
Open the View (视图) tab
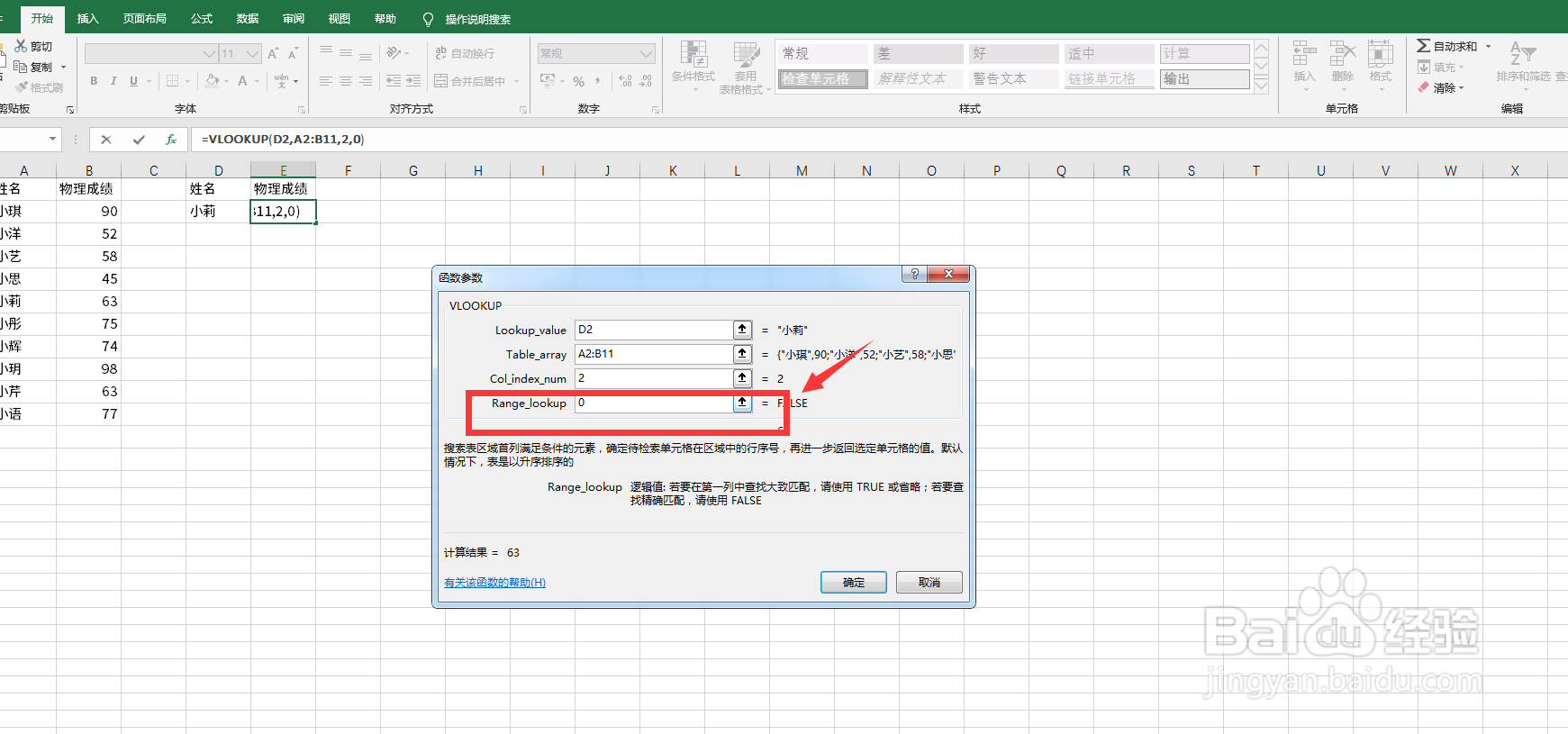pos(340,19)
